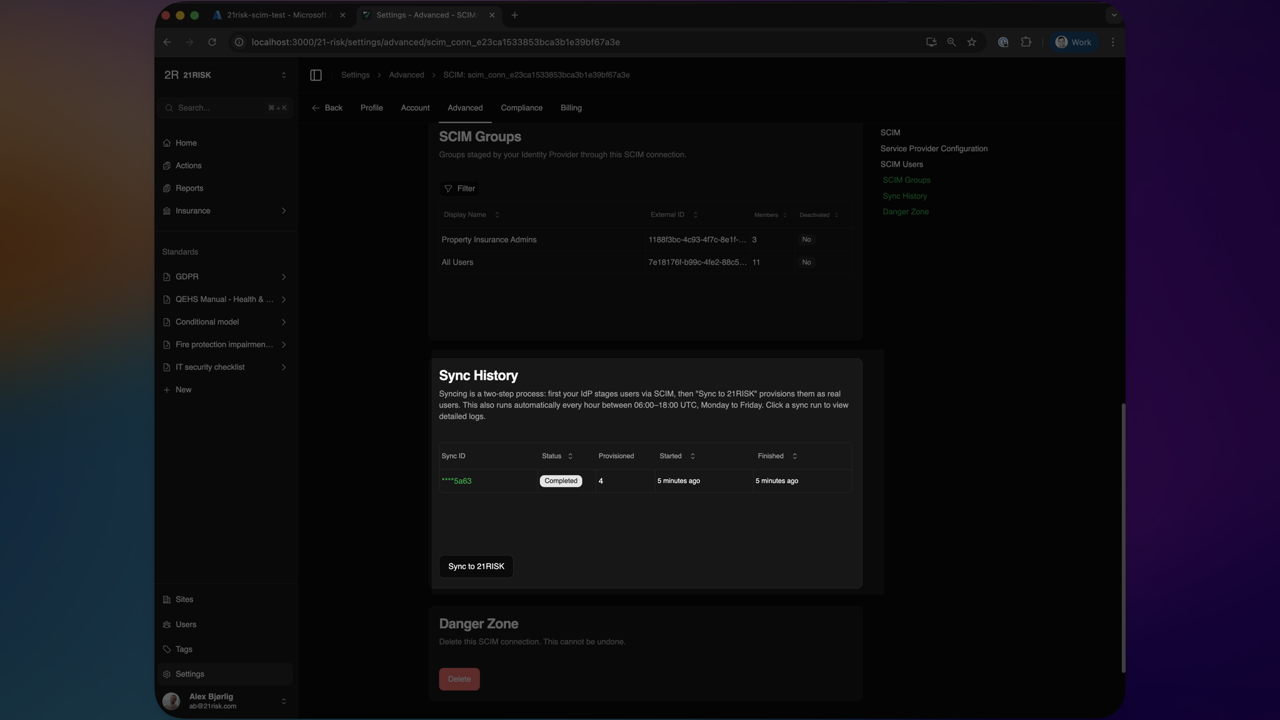Open Tags in sidebar
1280x720 pixels.
(184, 649)
